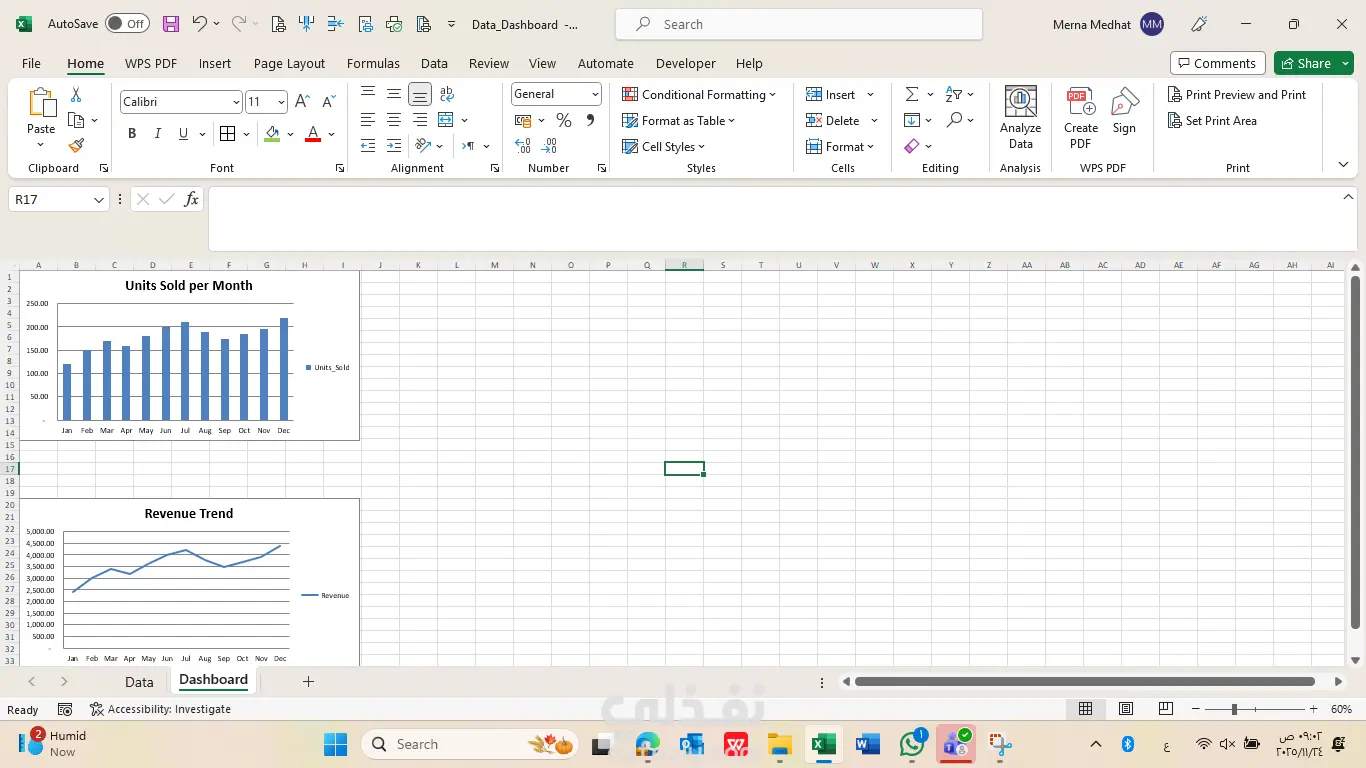Open the File menu
The image size is (1366, 768).
[31, 63]
